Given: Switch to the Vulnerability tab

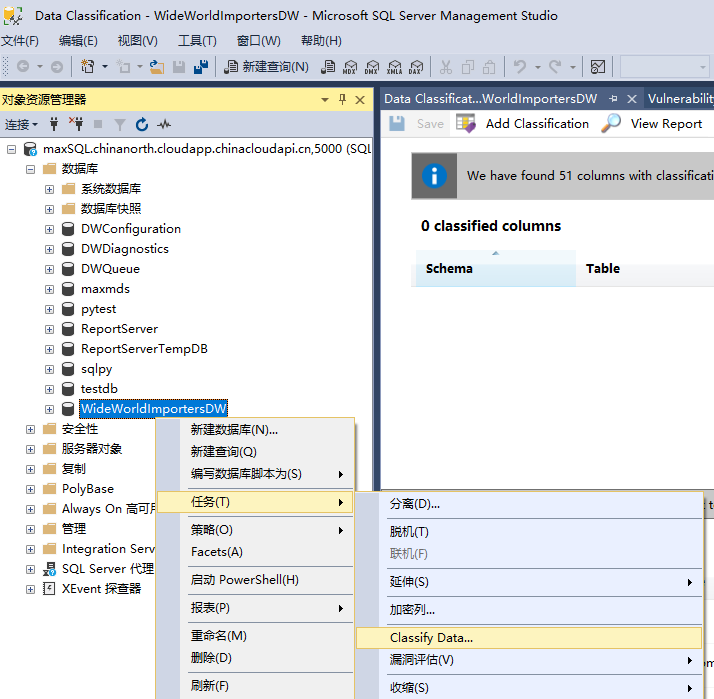Looking at the screenshot, I should coord(681,99).
